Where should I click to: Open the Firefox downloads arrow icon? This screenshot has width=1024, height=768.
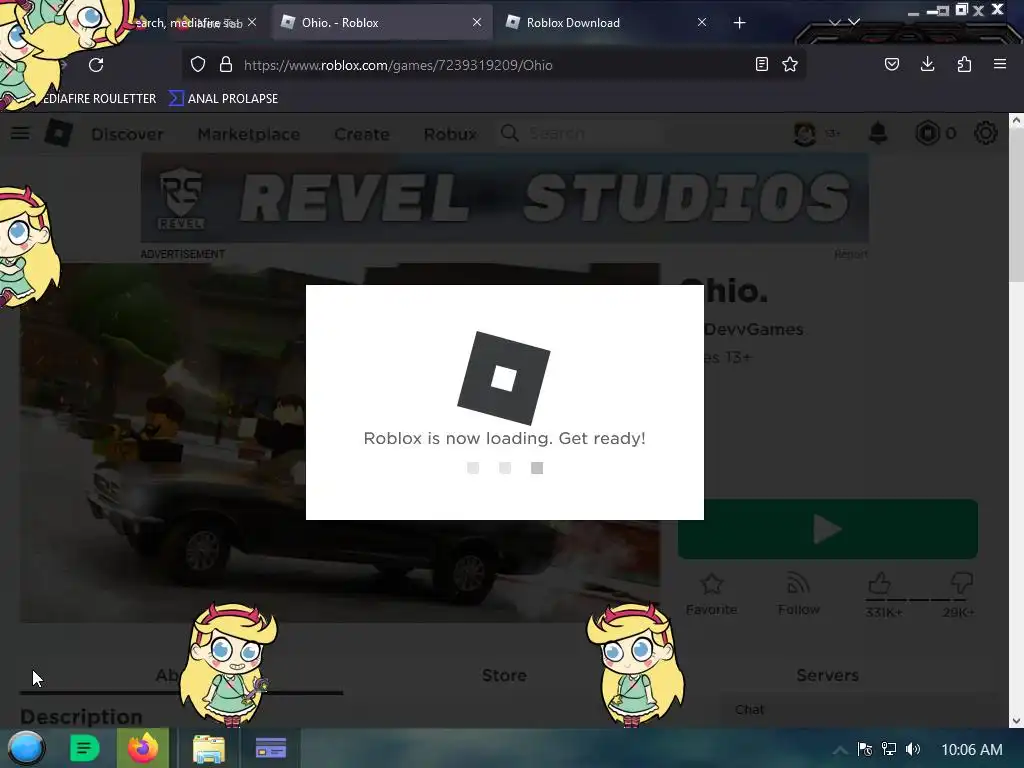click(x=927, y=64)
